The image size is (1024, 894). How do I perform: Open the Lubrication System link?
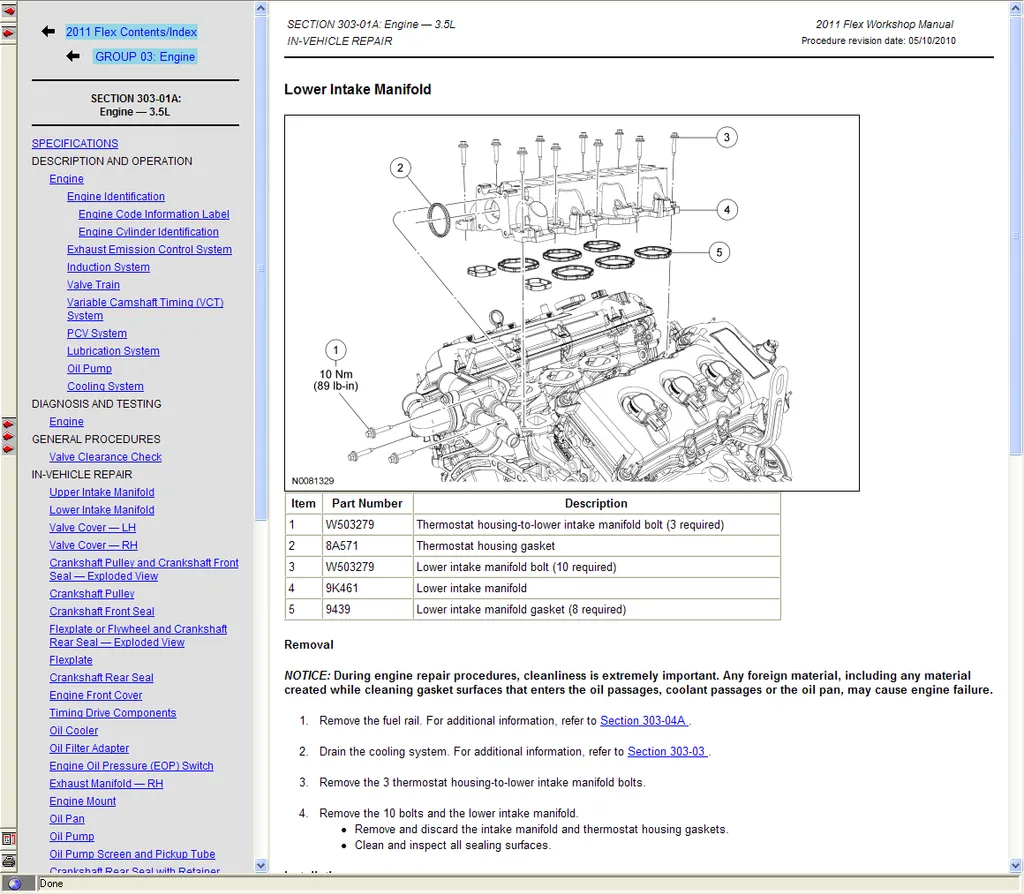[113, 350]
